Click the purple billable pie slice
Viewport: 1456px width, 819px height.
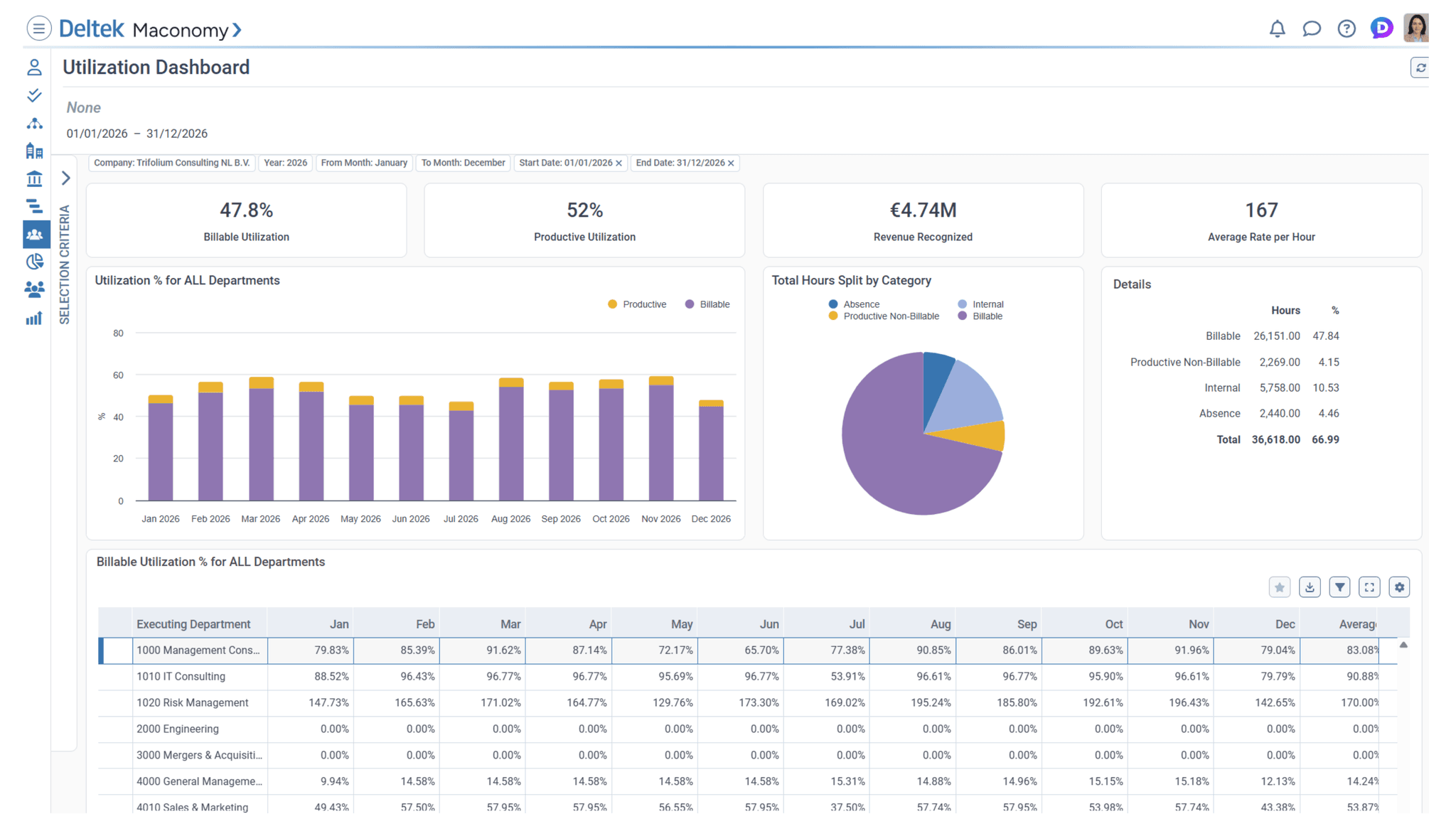click(x=889, y=455)
